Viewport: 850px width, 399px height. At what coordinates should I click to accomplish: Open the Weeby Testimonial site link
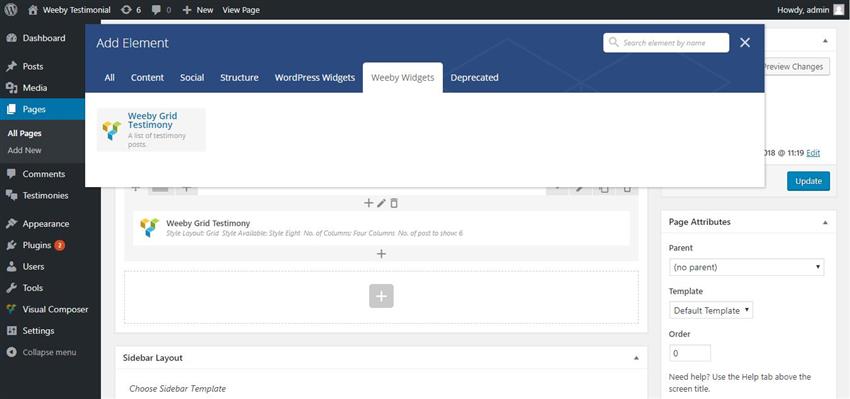point(69,10)
